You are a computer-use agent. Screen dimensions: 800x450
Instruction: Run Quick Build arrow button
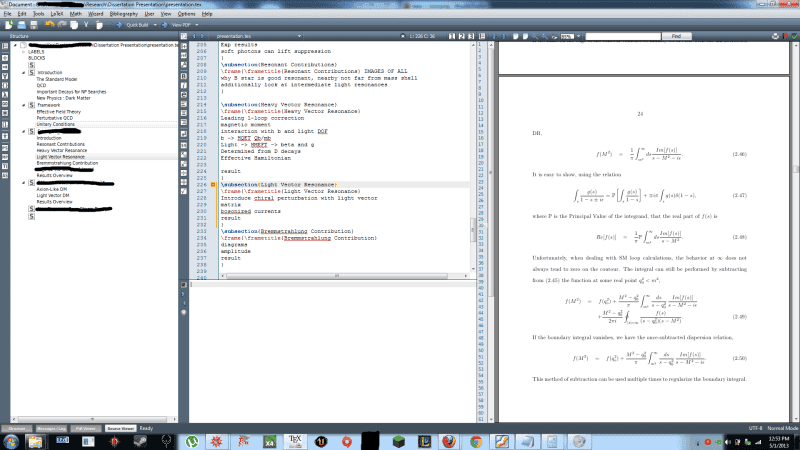119,25
